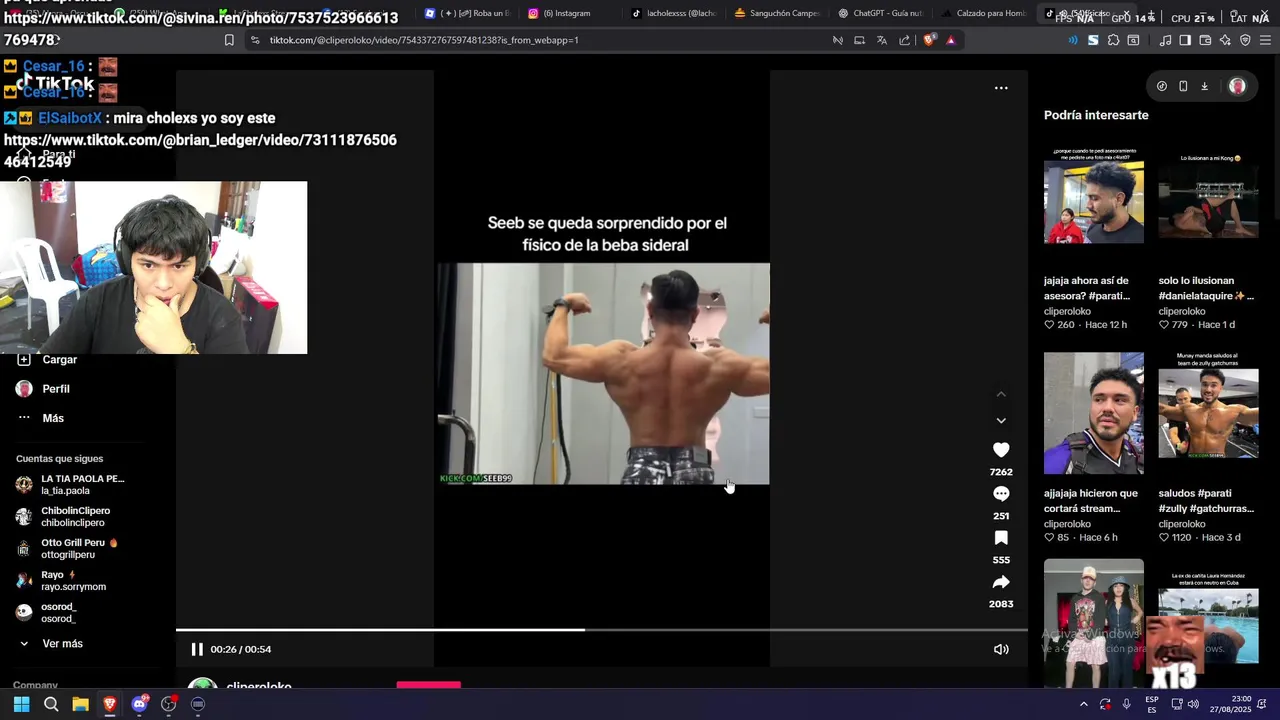The height and width of the screenshot is (720, 1280).
Task: Bookmark the video using the save icon
Action: point(1001,538)
